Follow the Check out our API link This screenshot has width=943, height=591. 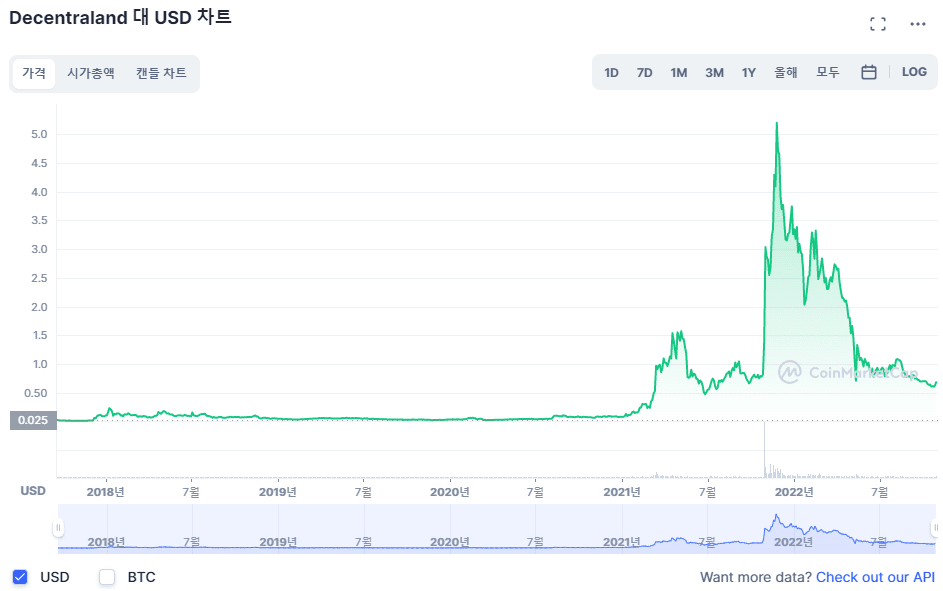(x=876, y=577)
